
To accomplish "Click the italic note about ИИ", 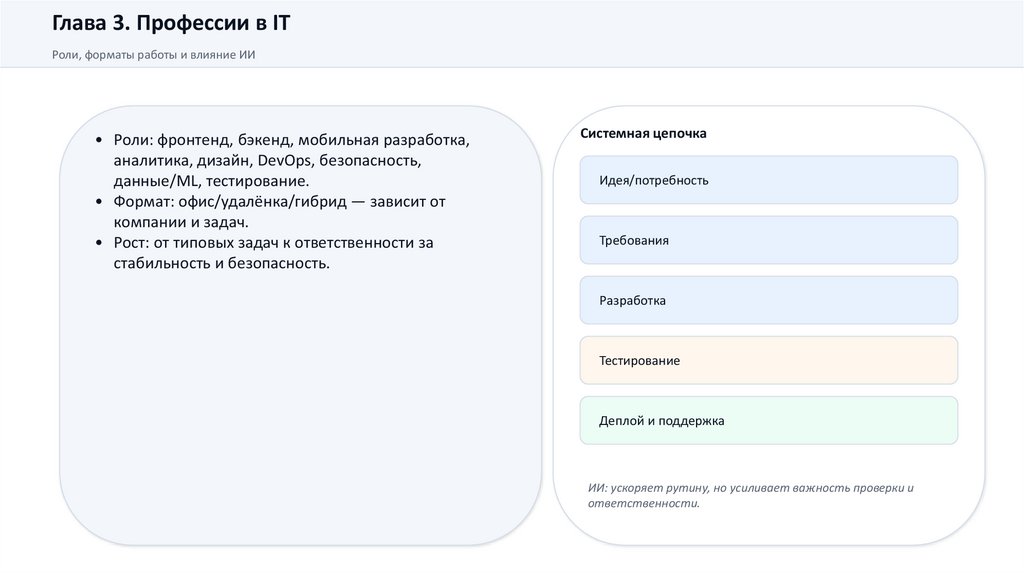I will (x=750, y=496).
